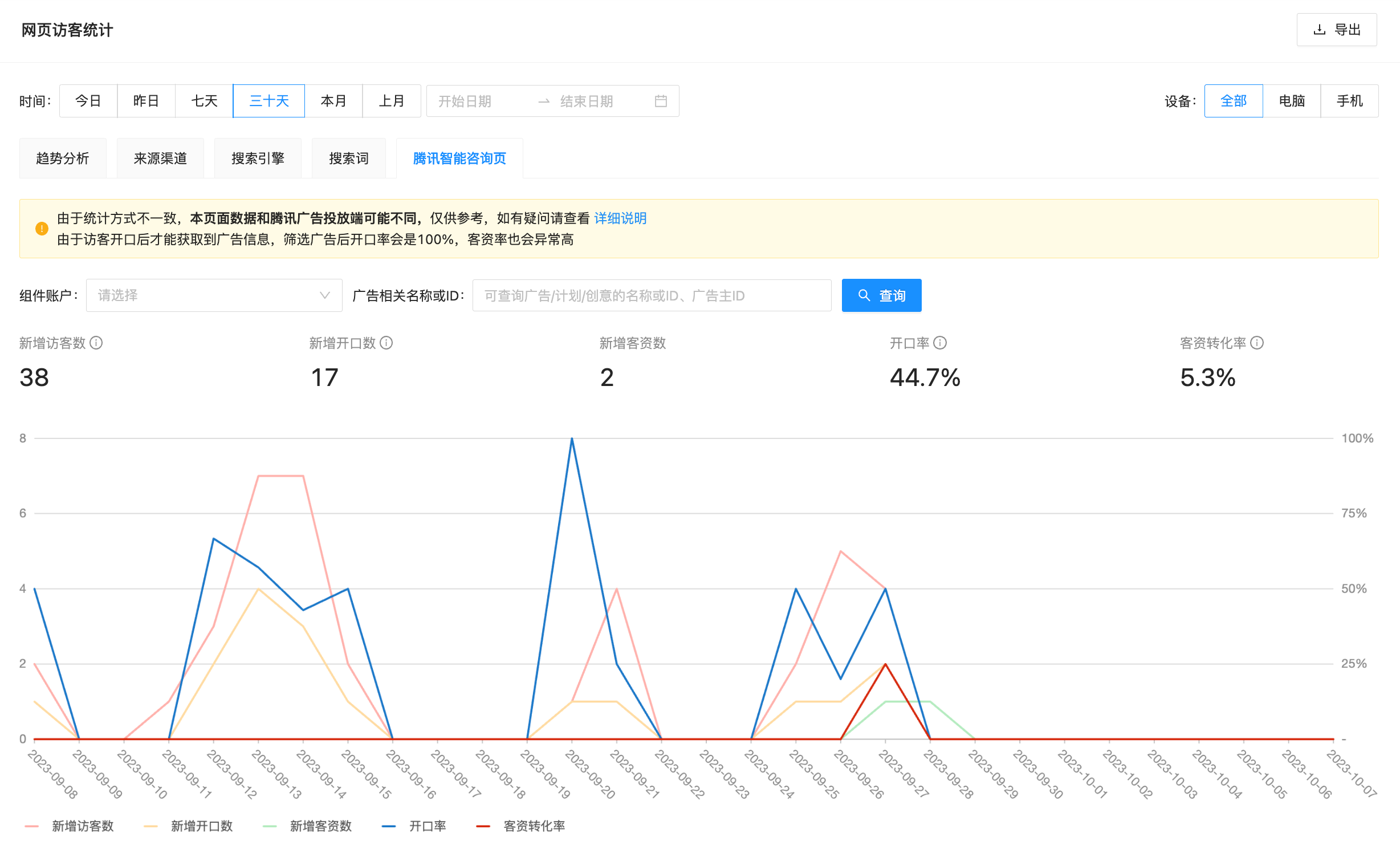Switch to the 搜索引擎 tab
The image size is (1400, 845).
[x=258, y=158]
